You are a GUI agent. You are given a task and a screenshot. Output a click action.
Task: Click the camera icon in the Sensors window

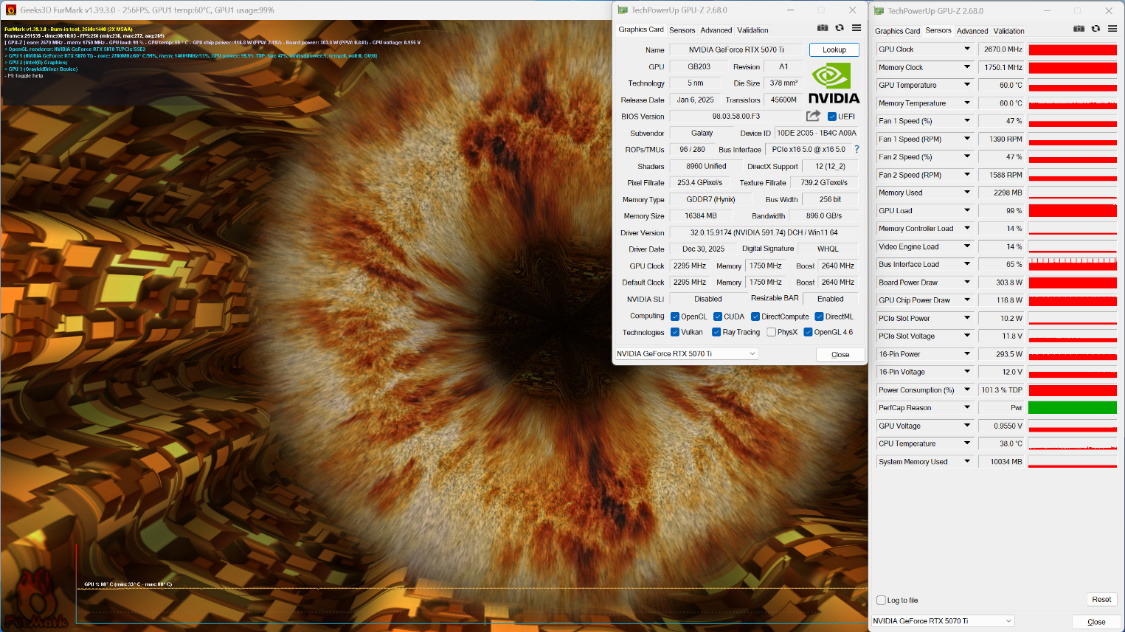(x=1078, y=29)
